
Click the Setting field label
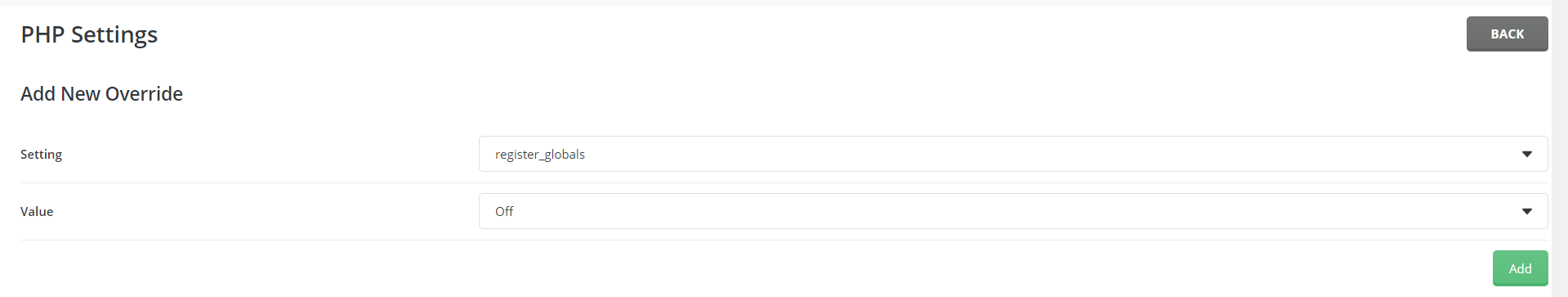(x=41, y=154)
